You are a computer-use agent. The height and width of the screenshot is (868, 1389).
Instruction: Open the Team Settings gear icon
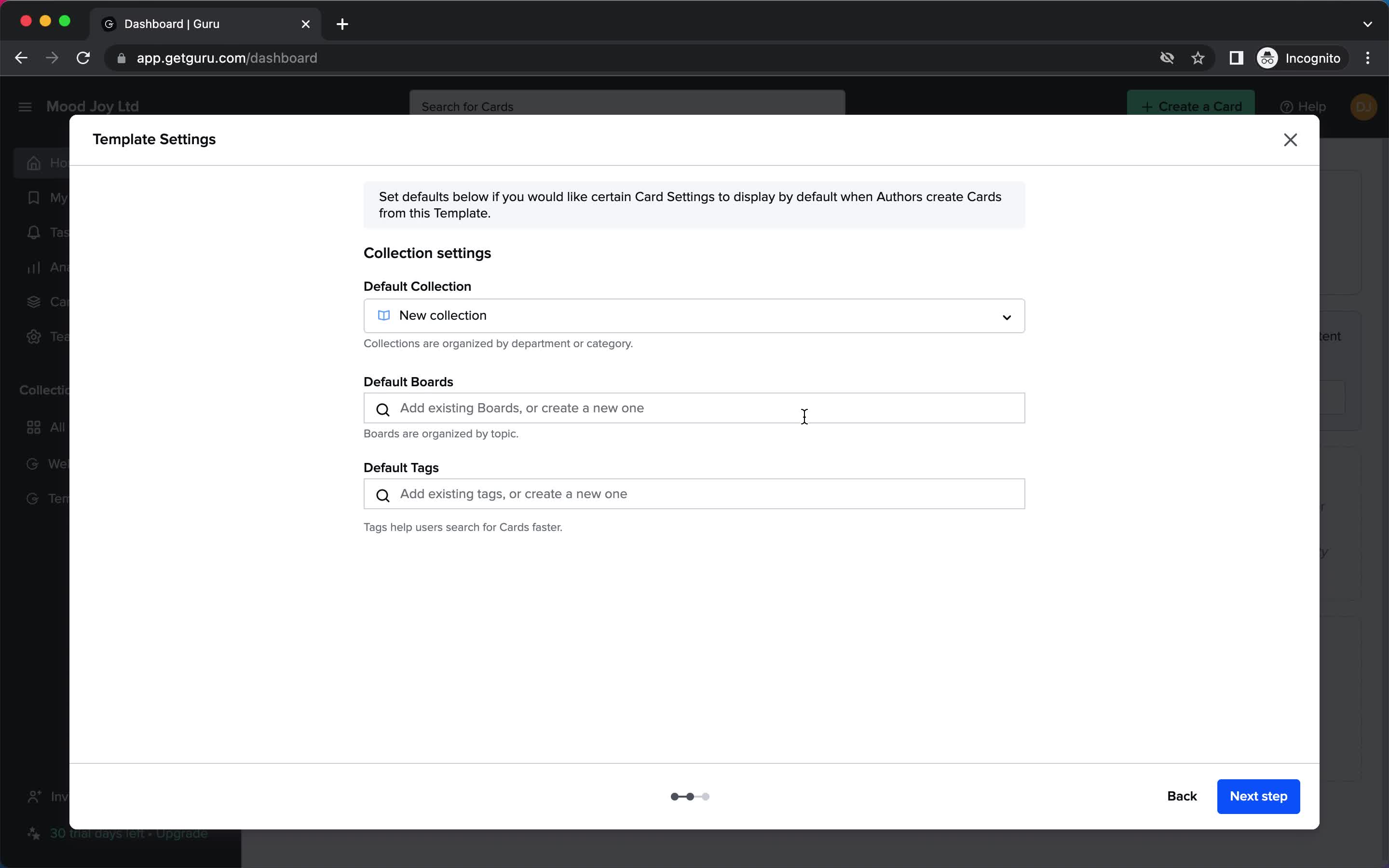click(x=34, y=337)
